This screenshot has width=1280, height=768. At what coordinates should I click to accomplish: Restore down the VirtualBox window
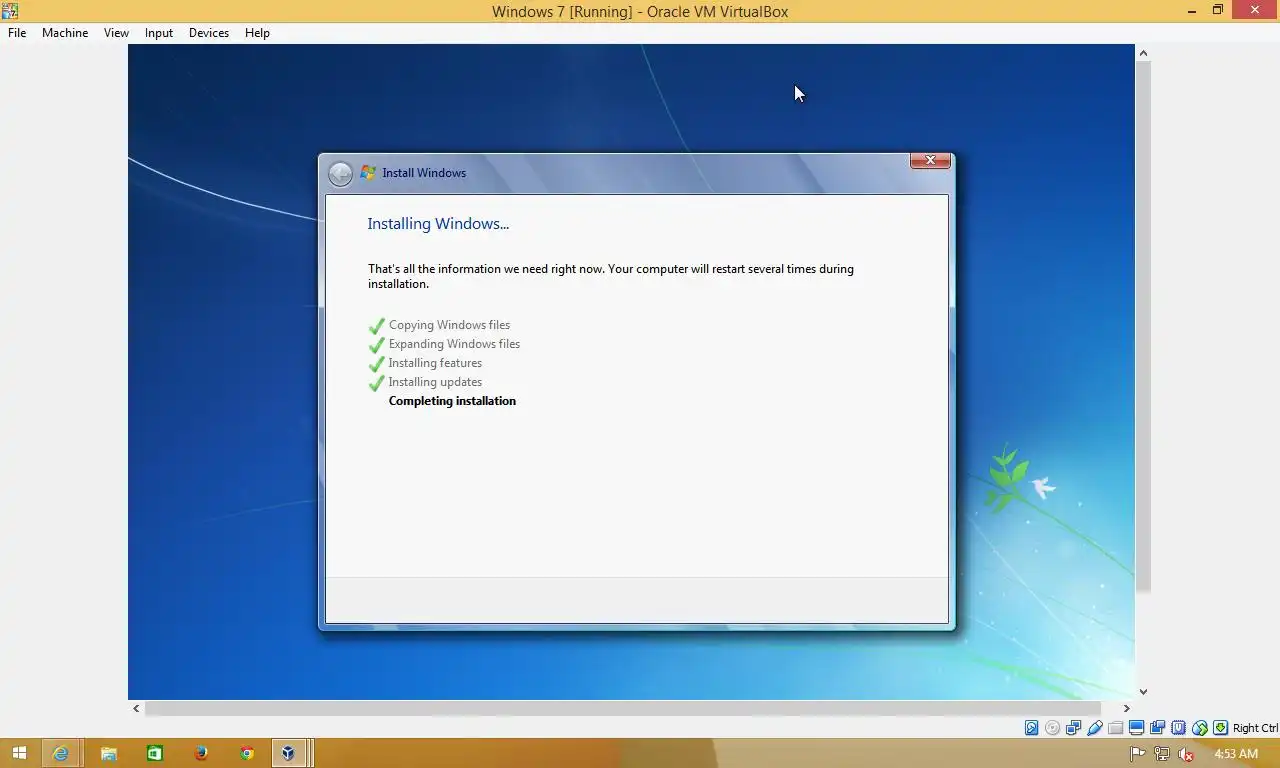point(1218,11)
